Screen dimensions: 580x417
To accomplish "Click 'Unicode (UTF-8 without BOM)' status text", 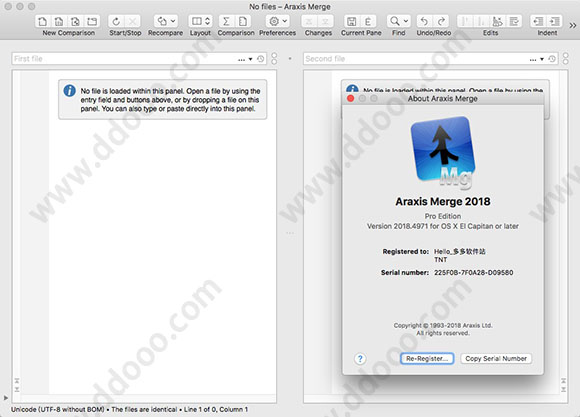I will point(58,409).
